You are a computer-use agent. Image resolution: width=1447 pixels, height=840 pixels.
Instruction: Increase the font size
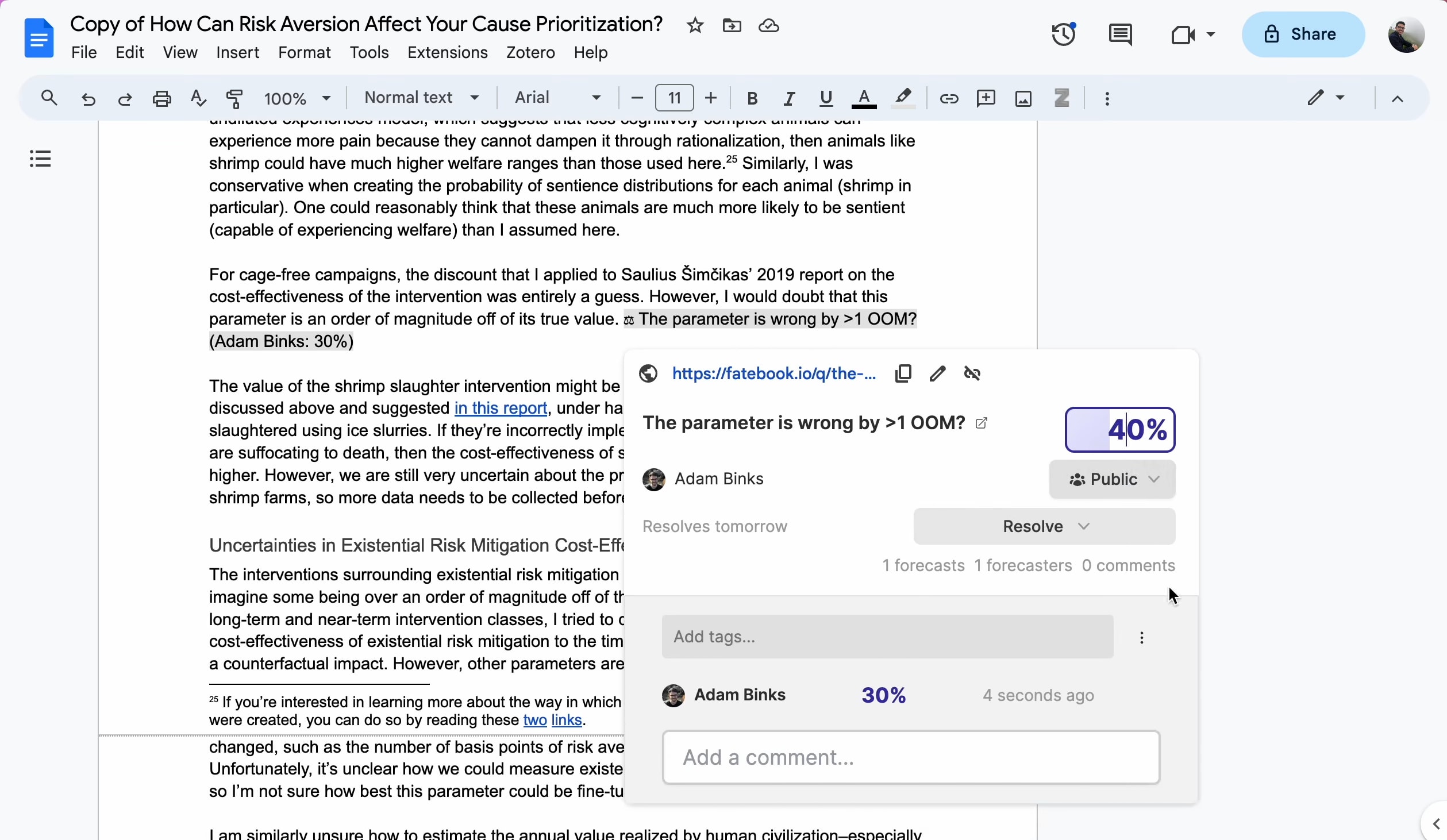click(711, 98)
